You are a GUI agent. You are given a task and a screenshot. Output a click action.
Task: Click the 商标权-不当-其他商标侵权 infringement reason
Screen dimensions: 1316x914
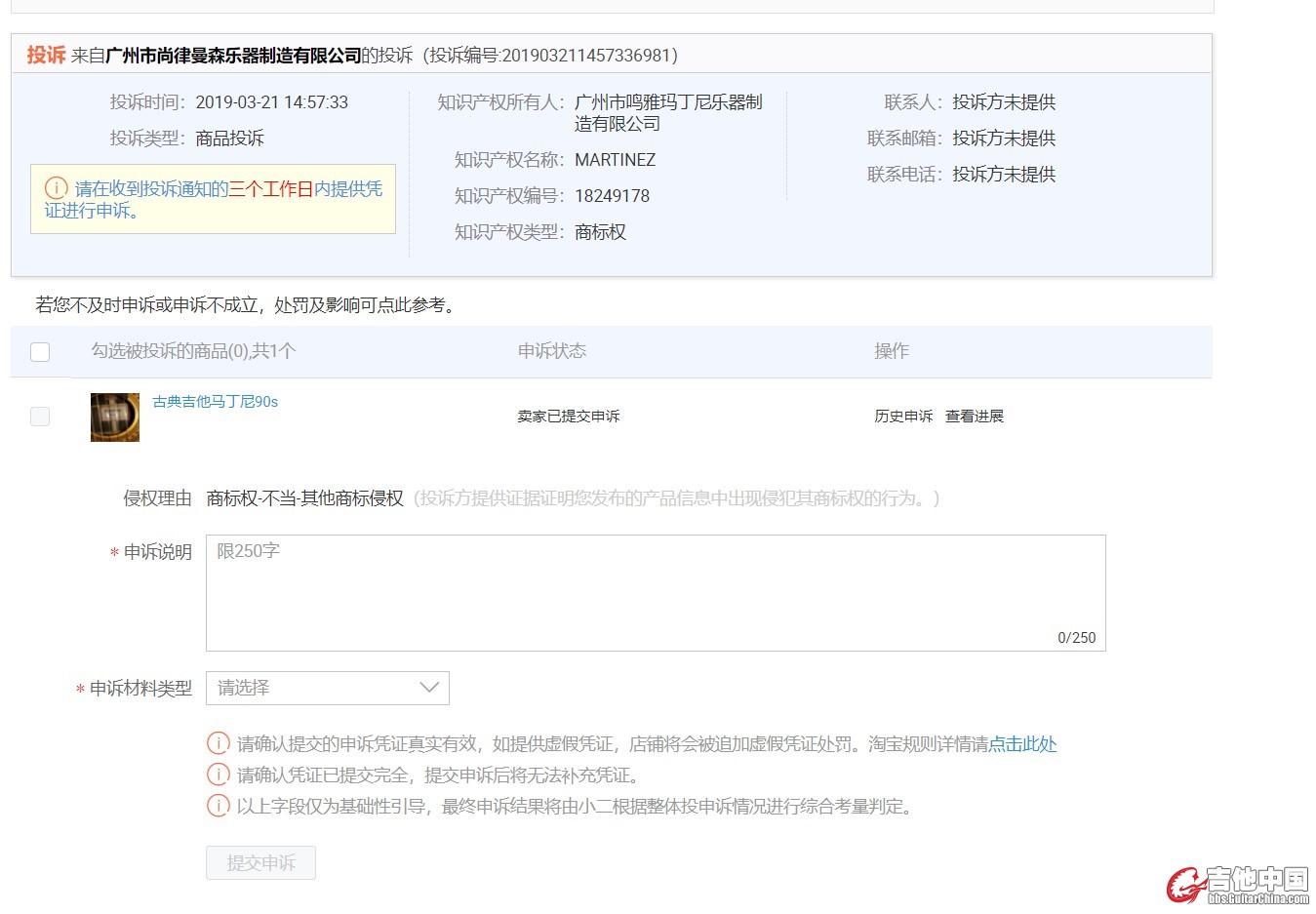pos(305,498)
